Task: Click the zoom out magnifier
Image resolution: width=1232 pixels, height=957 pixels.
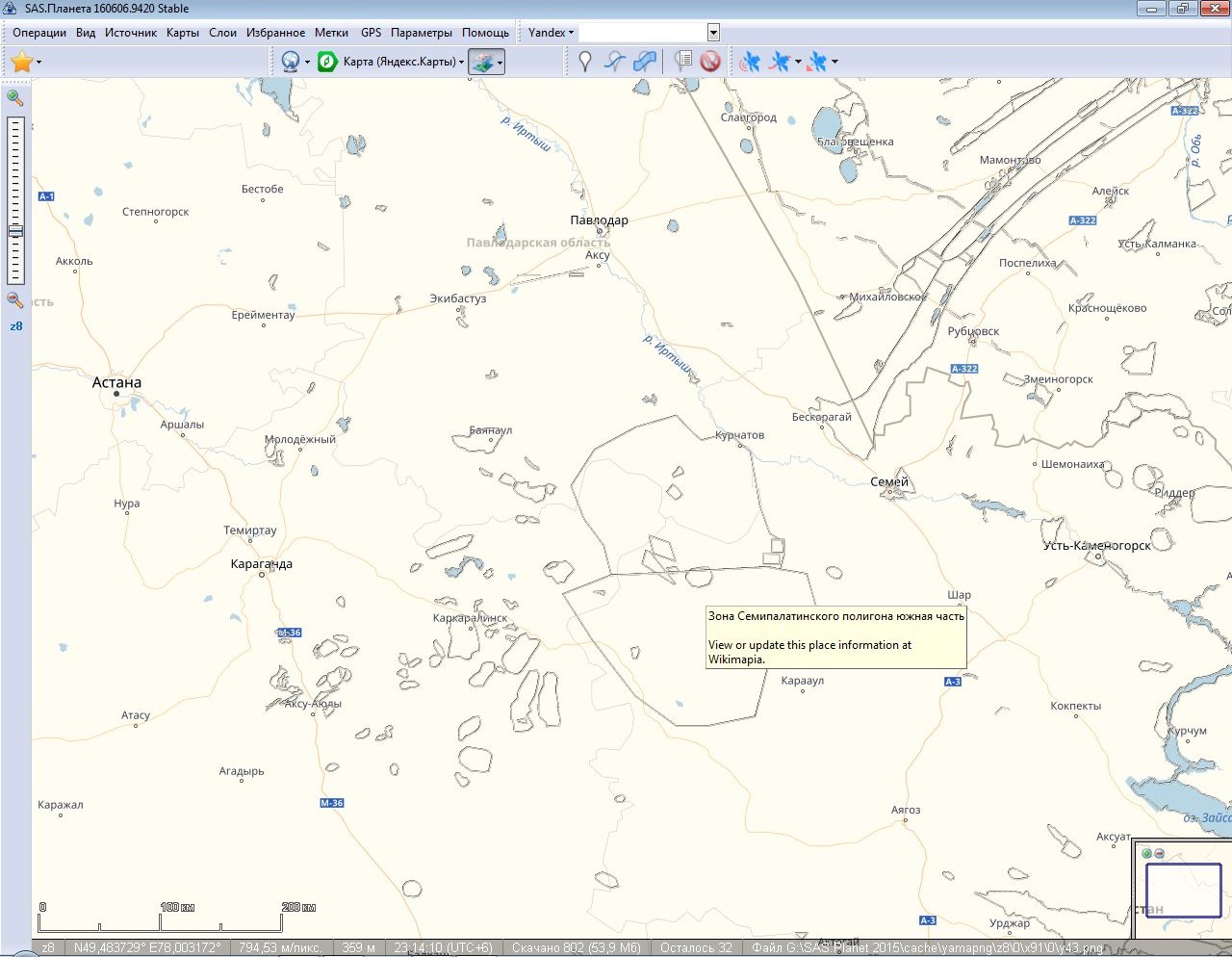Action: (14, 300)
